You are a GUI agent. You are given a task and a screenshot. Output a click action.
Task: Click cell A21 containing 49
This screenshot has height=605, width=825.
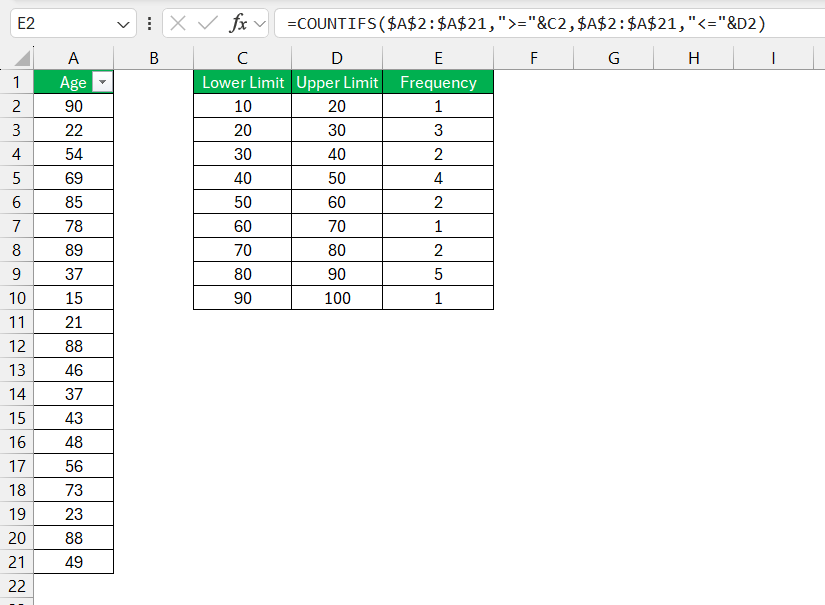(74, 562)
